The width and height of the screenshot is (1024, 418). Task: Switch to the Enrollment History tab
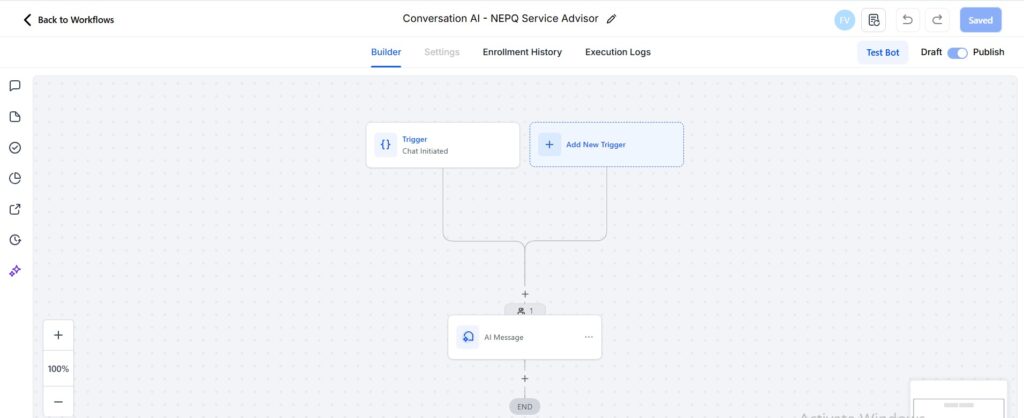point(522,52)
